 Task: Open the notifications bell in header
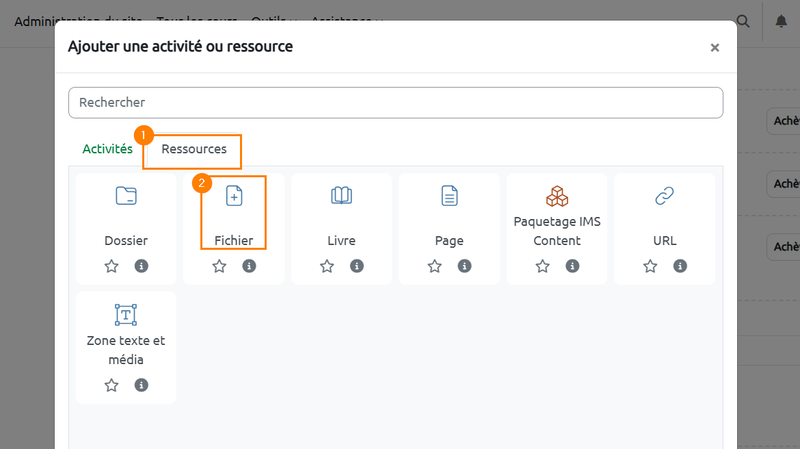pos(781,21)
